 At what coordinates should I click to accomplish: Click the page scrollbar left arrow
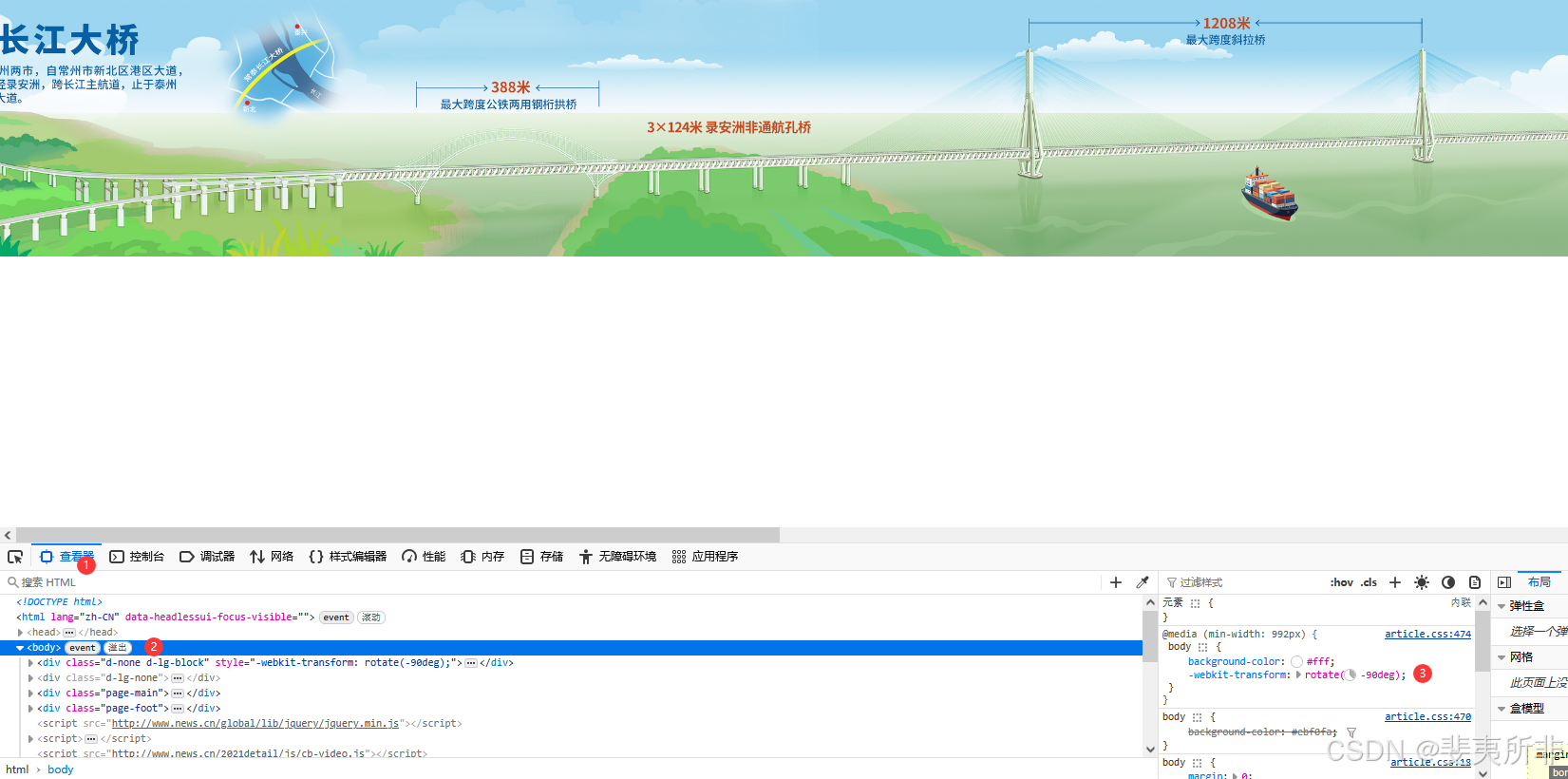[x=8, y=535]
